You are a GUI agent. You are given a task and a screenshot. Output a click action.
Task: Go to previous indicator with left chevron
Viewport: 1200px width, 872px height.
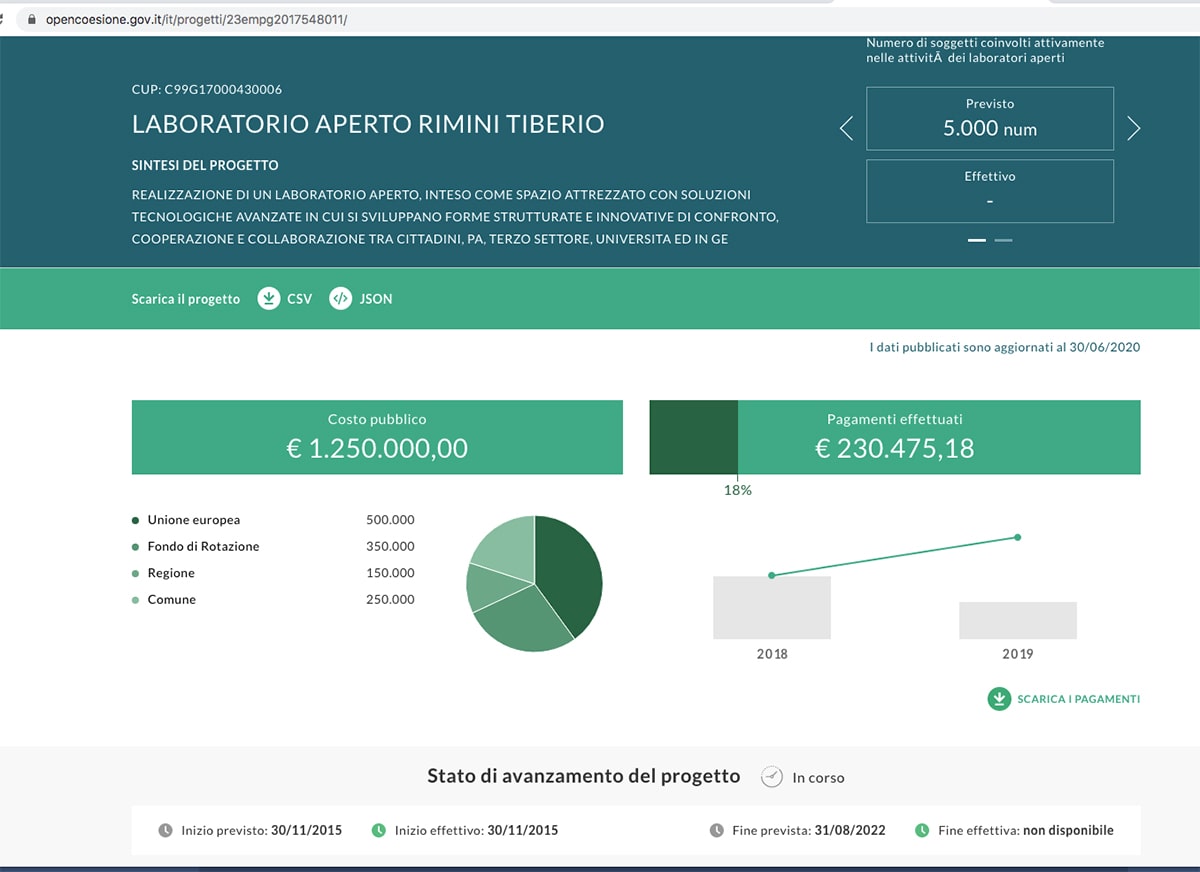click(846, 128)
